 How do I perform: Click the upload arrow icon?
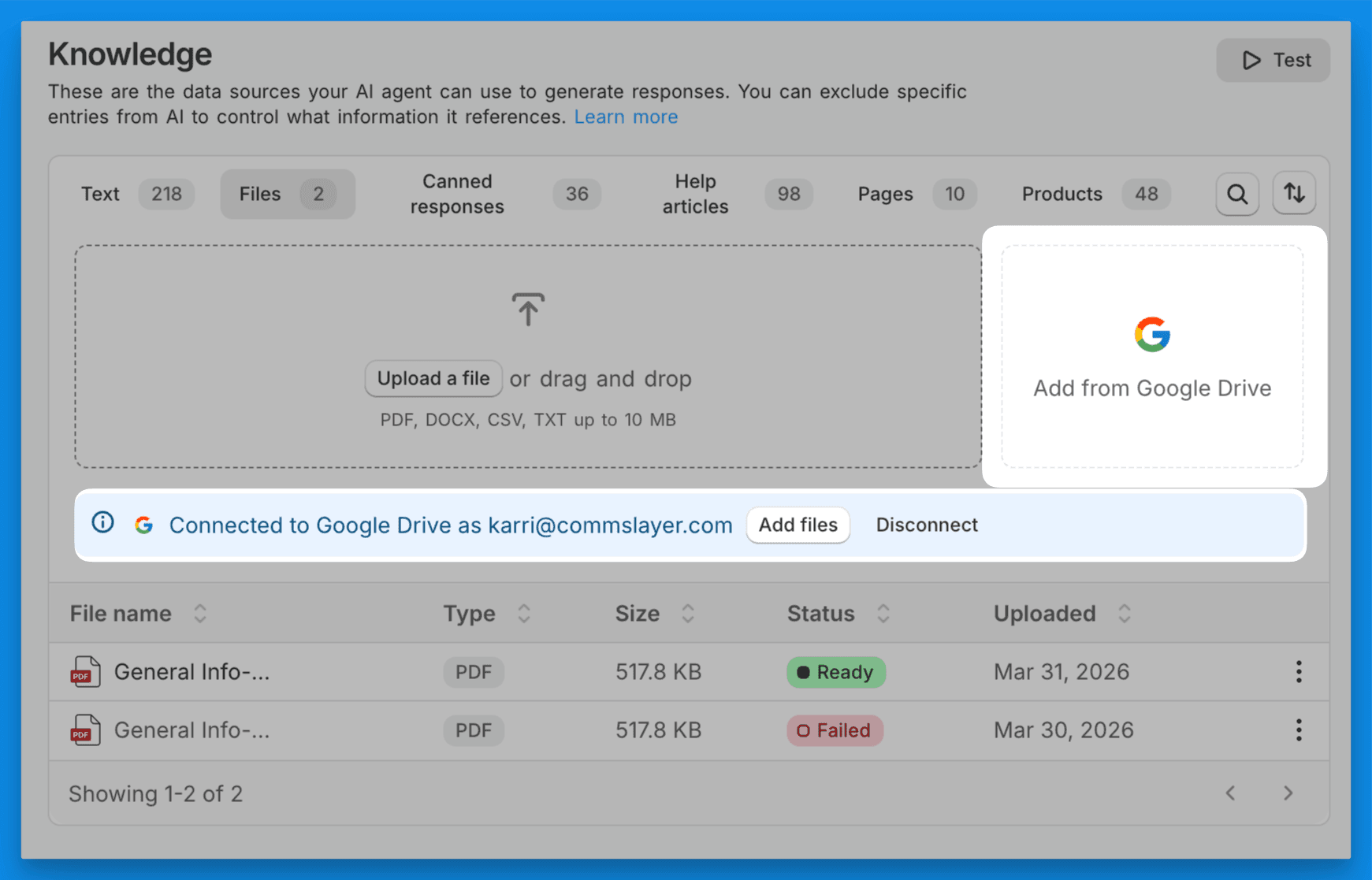point(528,310)
